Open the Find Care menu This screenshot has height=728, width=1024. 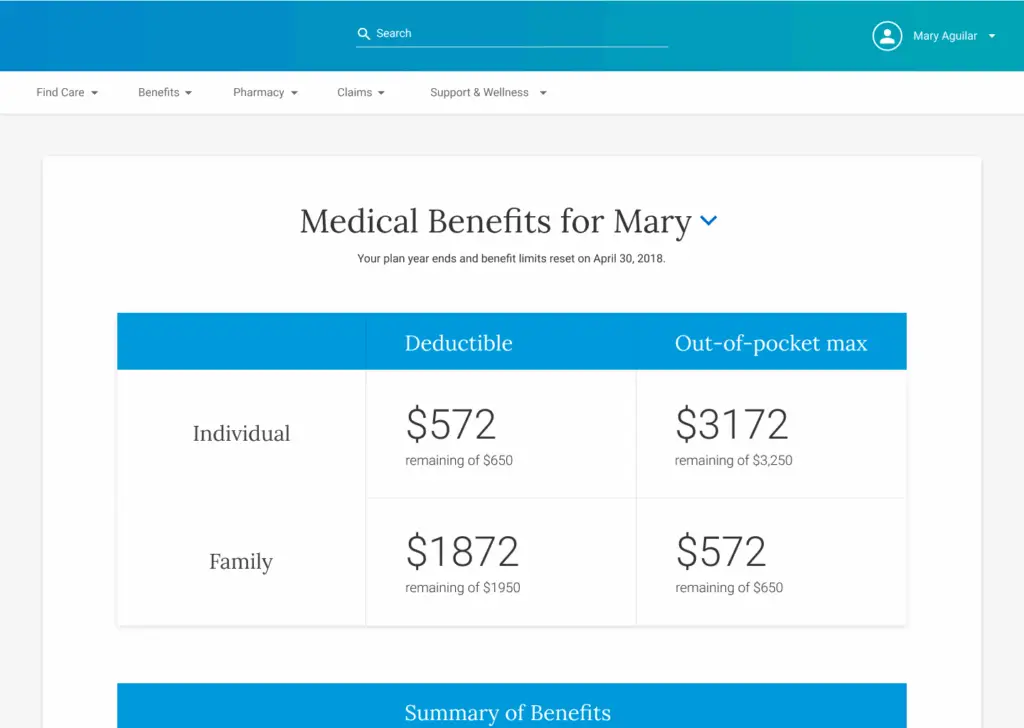[66, 93]
